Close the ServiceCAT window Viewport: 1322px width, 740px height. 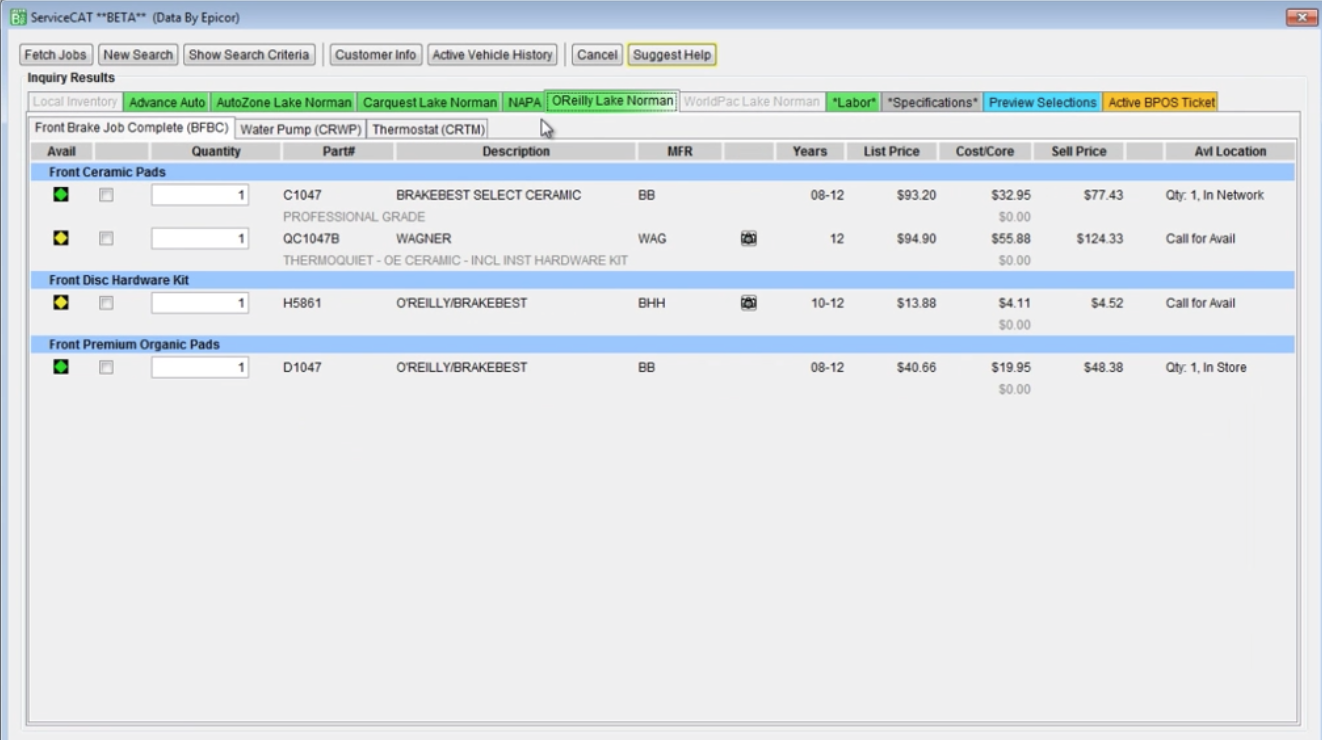pyautogui.click(x=1300, y=17)
